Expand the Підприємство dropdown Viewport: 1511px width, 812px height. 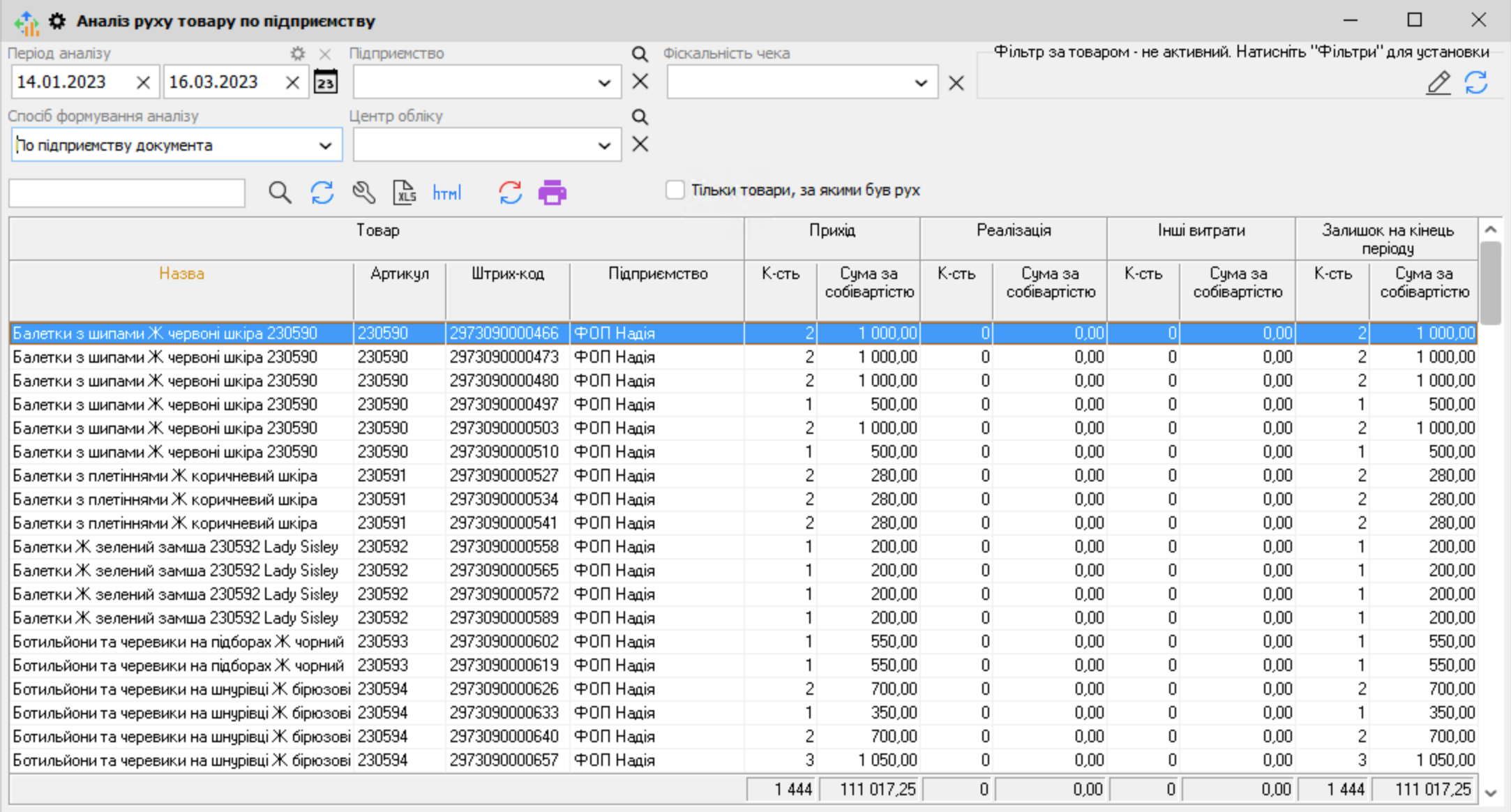604,83
